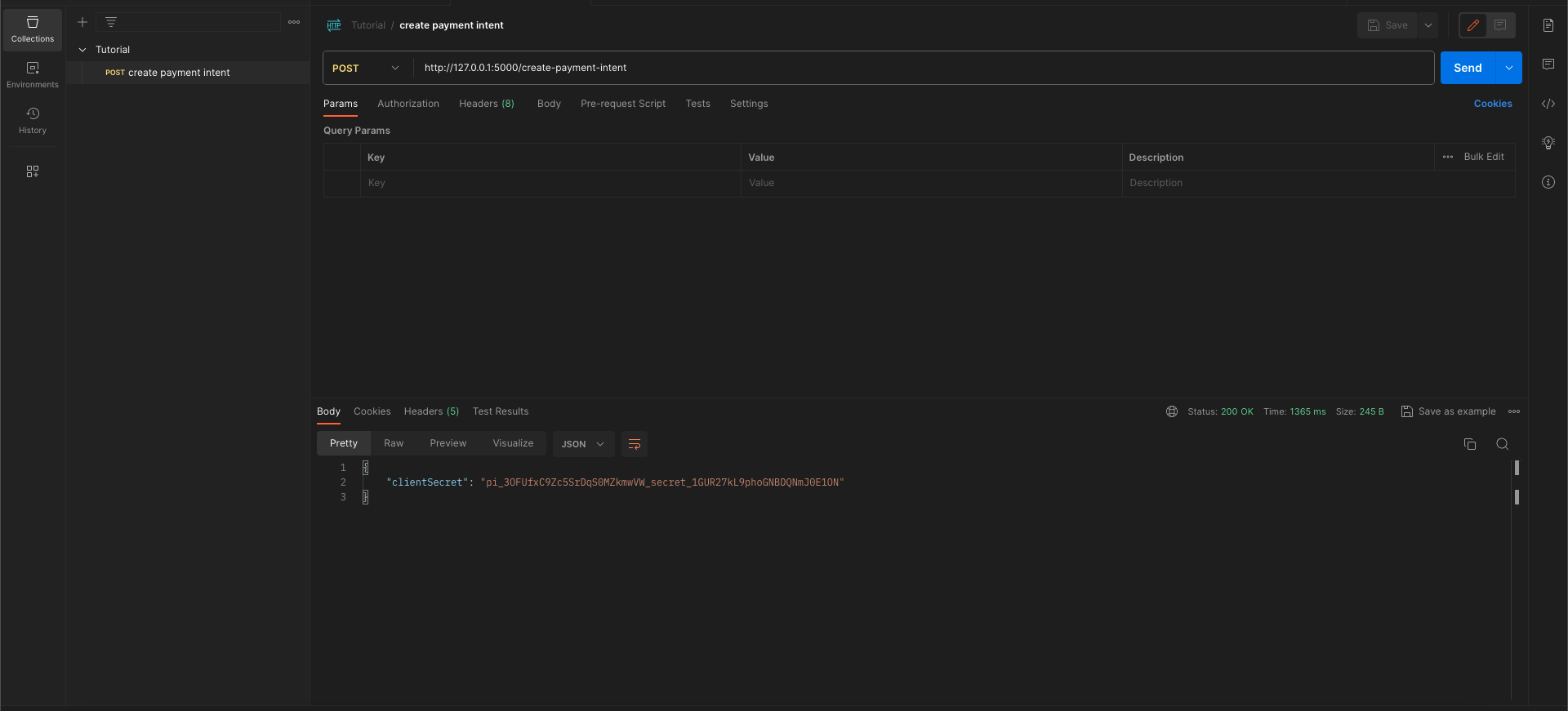Click the Tutorial breadcrumb link

368,25
